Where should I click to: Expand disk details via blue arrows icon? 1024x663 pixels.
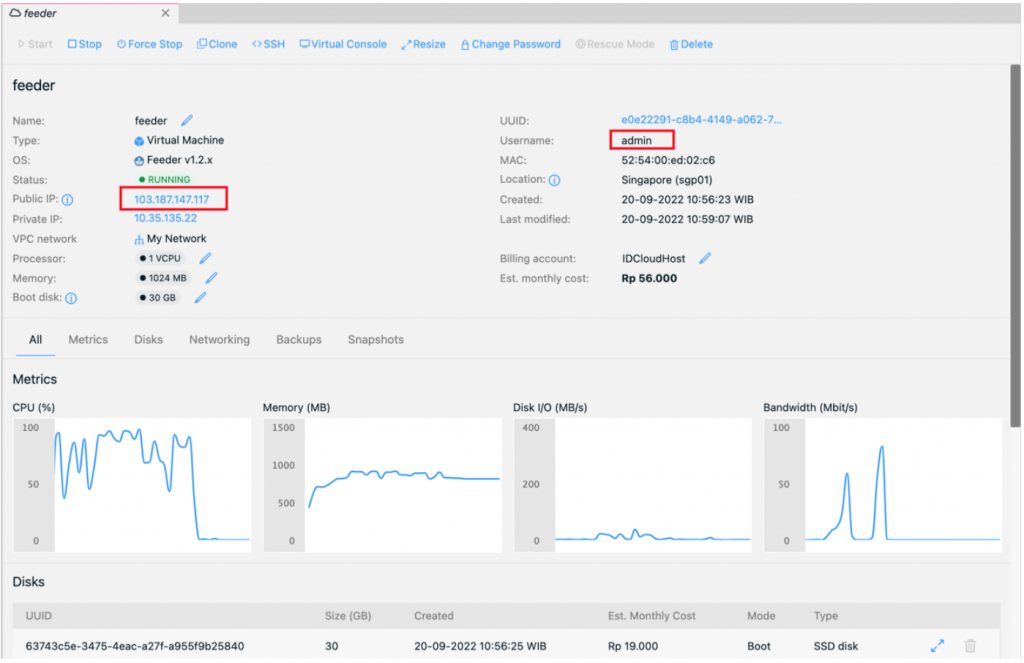point(938,646)
